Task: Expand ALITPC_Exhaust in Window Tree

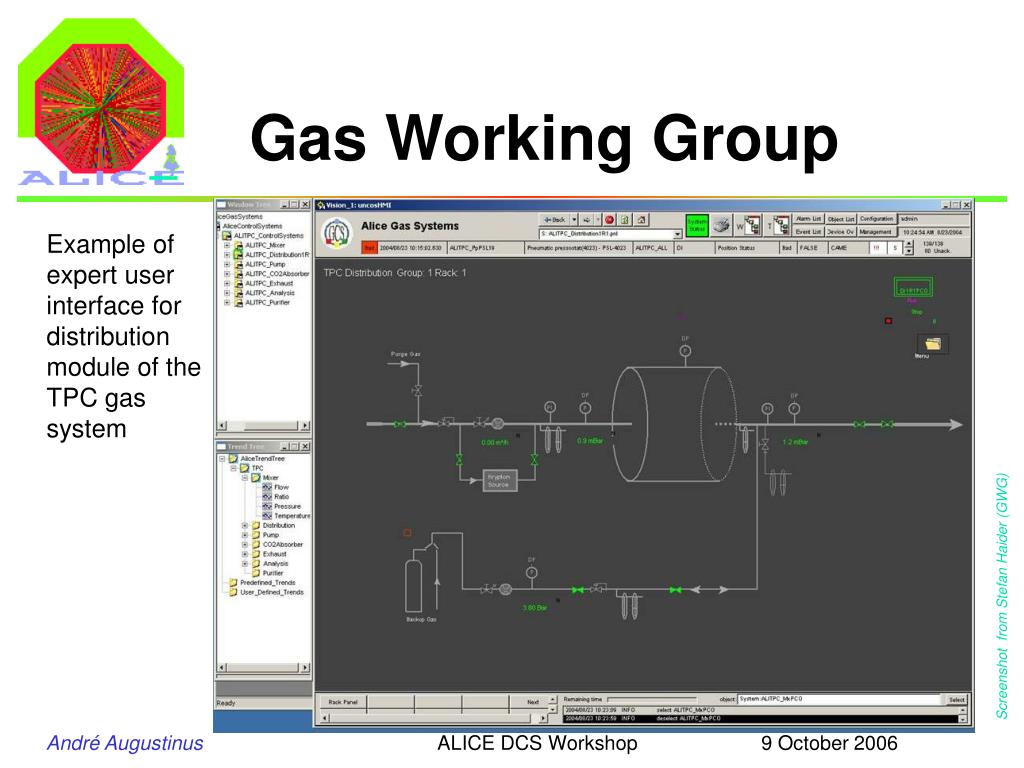Action: pos(227,283)
